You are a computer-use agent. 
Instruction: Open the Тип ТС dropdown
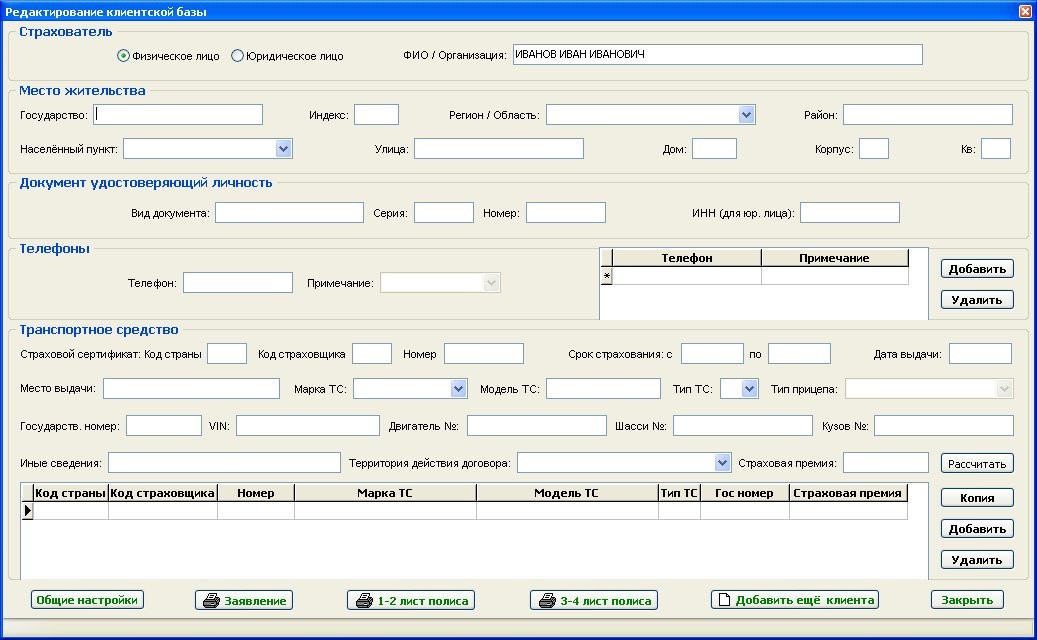(x=749, y=388)
